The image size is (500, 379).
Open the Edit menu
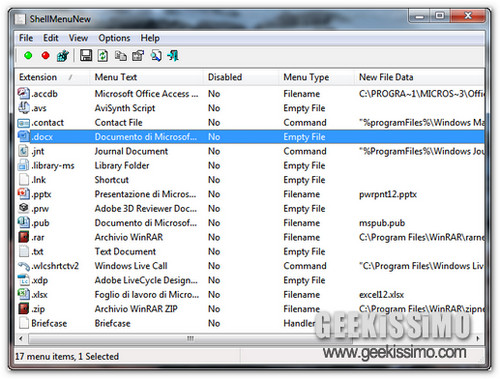click(x=51, y=38)
